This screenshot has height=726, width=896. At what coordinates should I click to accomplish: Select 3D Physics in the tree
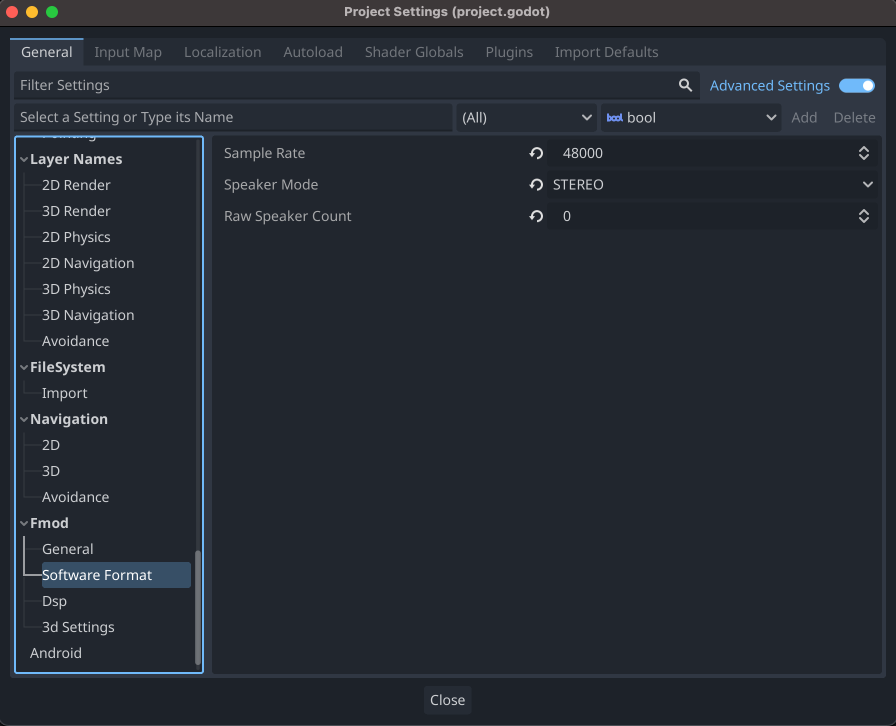(76, 289)
